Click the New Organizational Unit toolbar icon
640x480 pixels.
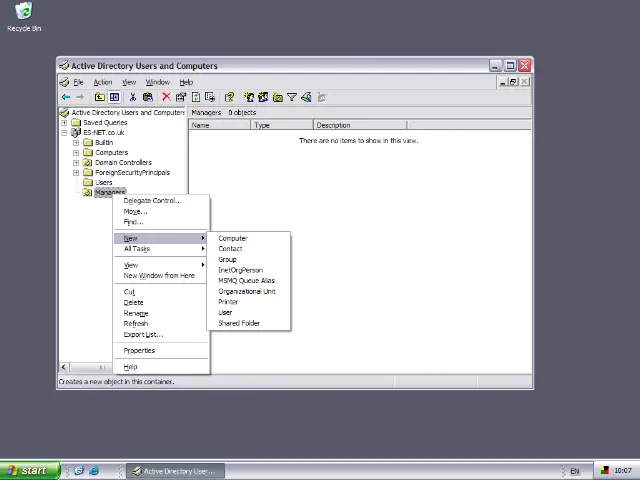278,97
